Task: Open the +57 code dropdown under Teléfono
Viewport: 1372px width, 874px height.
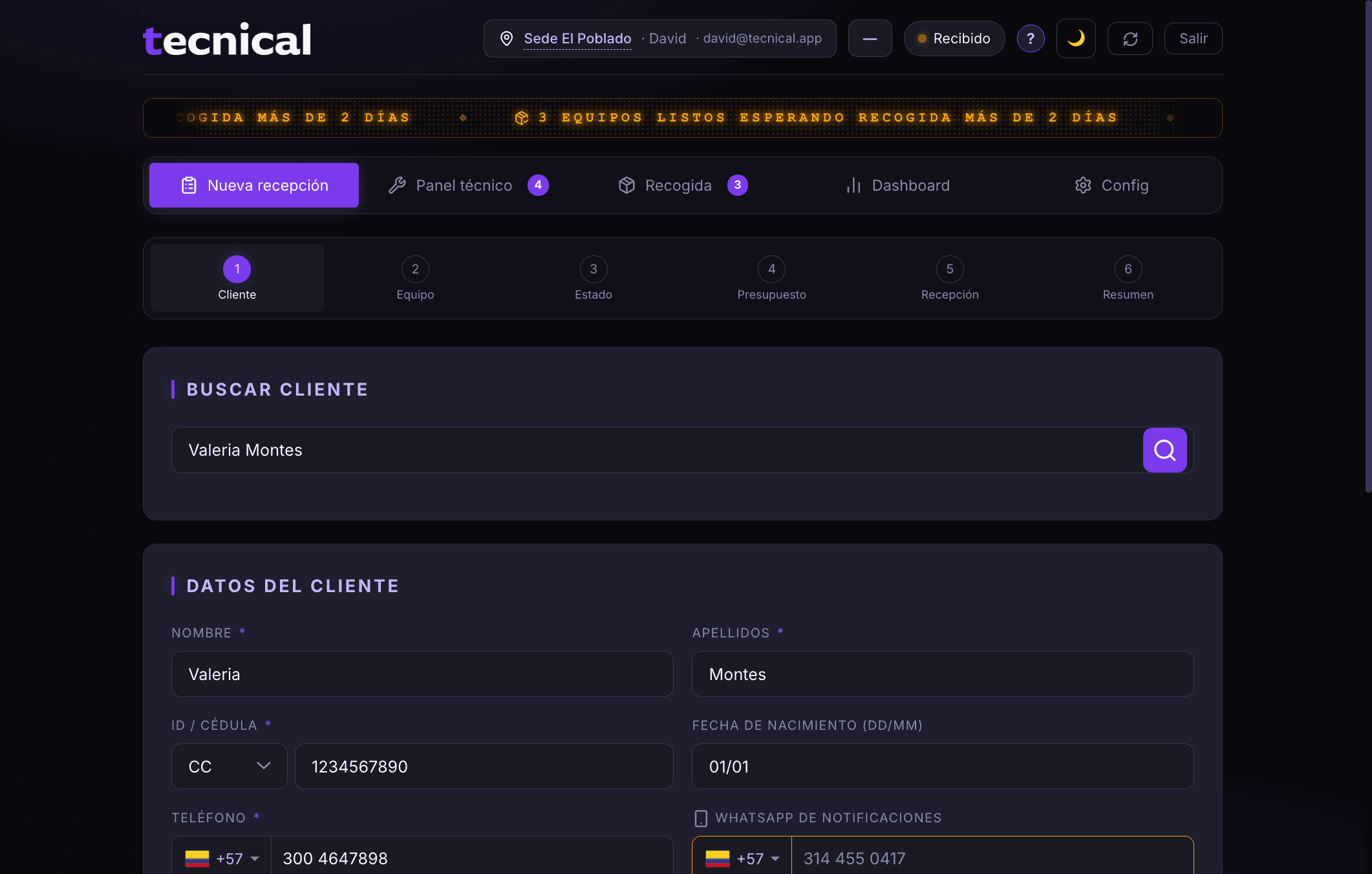Action: [220, 858]
